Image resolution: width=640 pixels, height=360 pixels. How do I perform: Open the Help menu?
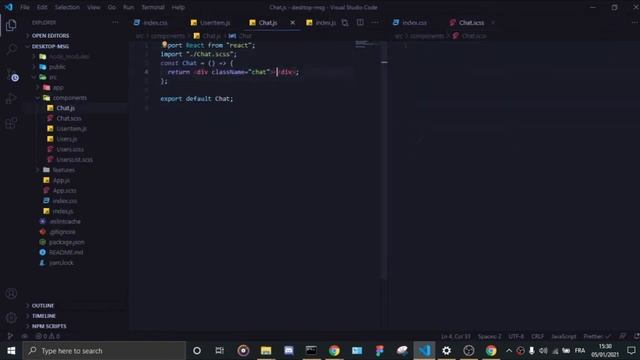click(178, 7)
